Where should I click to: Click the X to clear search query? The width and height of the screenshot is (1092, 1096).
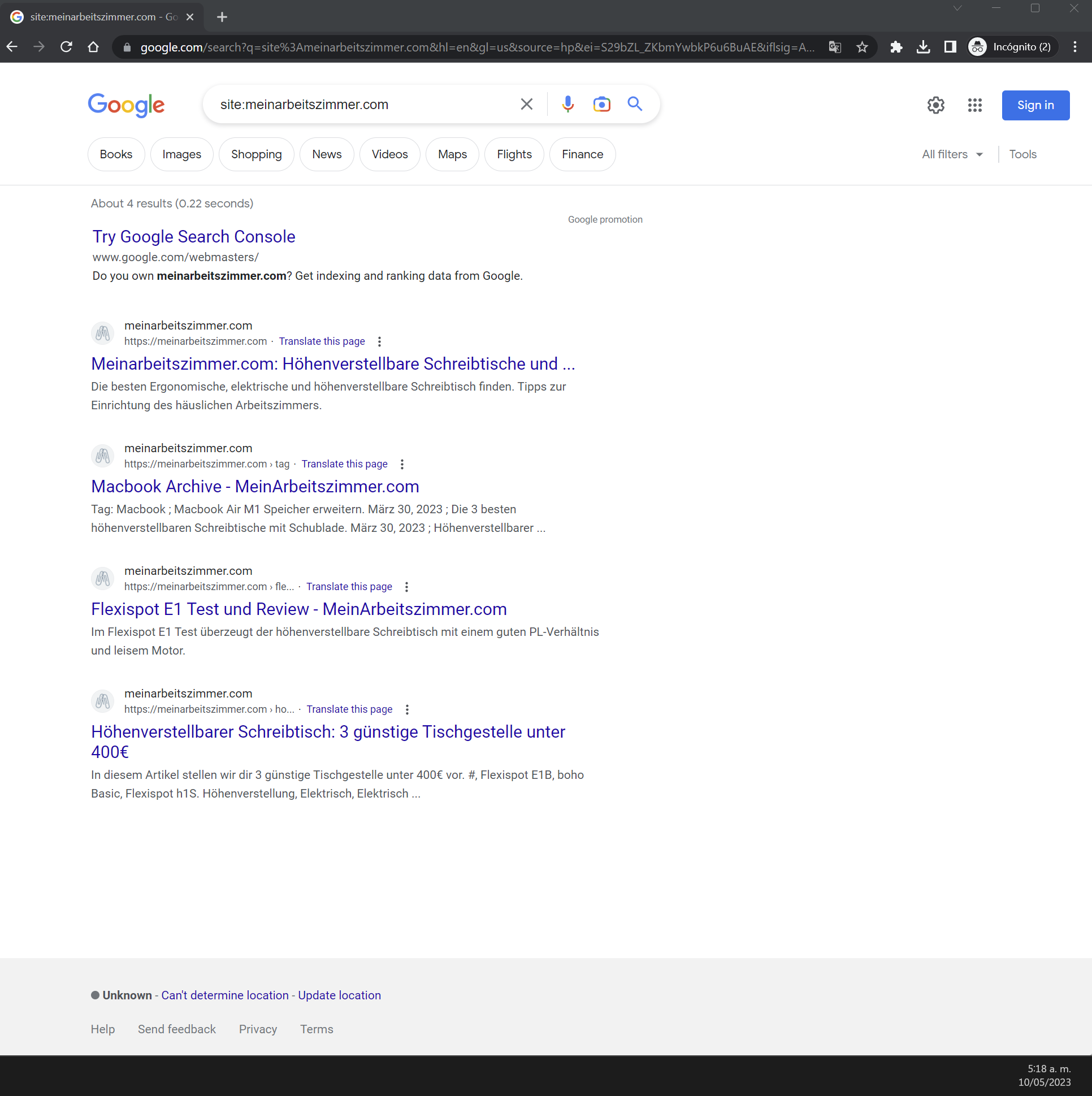[527, 104]
